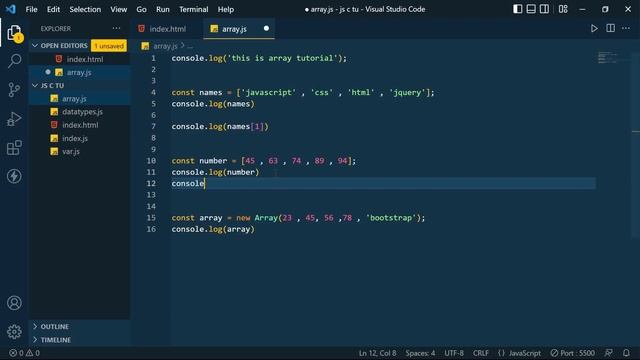Open the View menu
The width and height of the screenshot is (640, 360).
[x=118, y=9]
